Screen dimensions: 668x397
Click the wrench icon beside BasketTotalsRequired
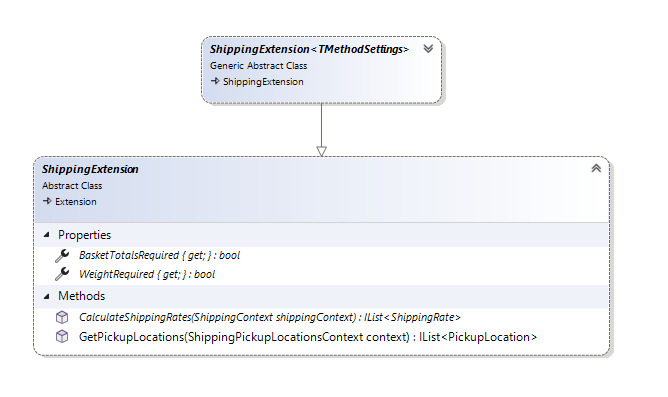[62, 256]
